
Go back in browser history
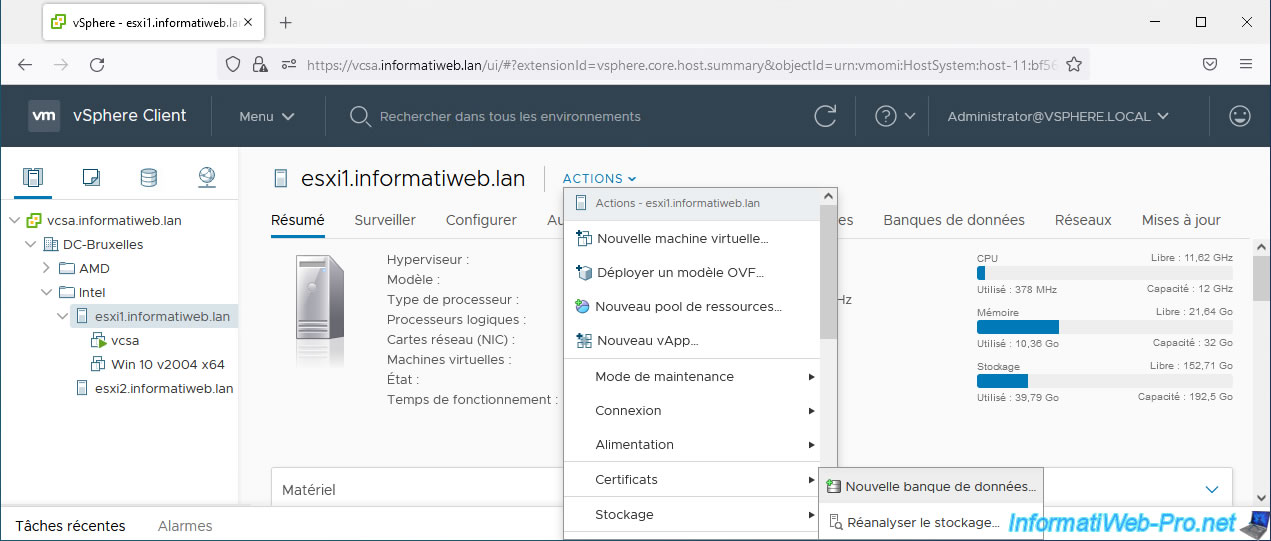[25, 64]
